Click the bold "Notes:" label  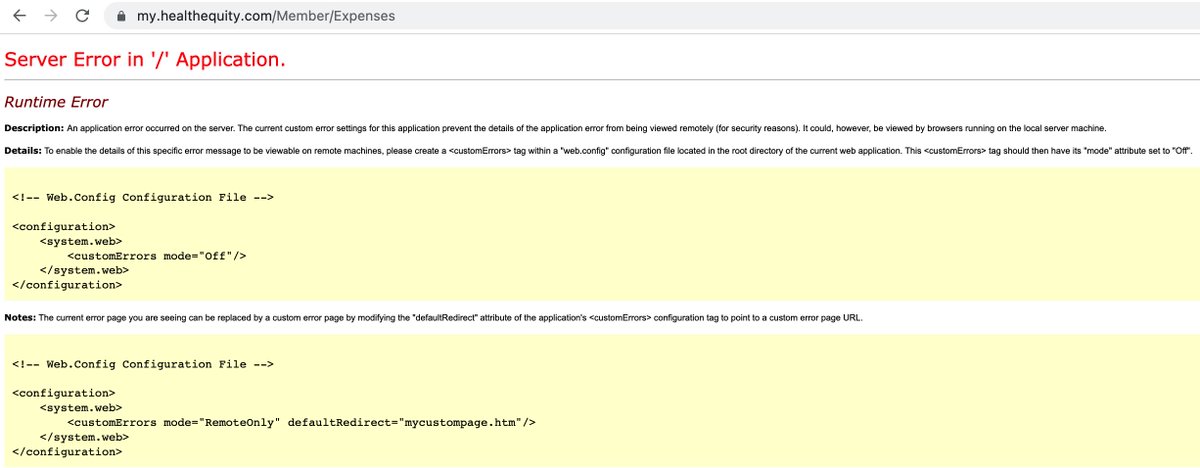pos(20,317)
